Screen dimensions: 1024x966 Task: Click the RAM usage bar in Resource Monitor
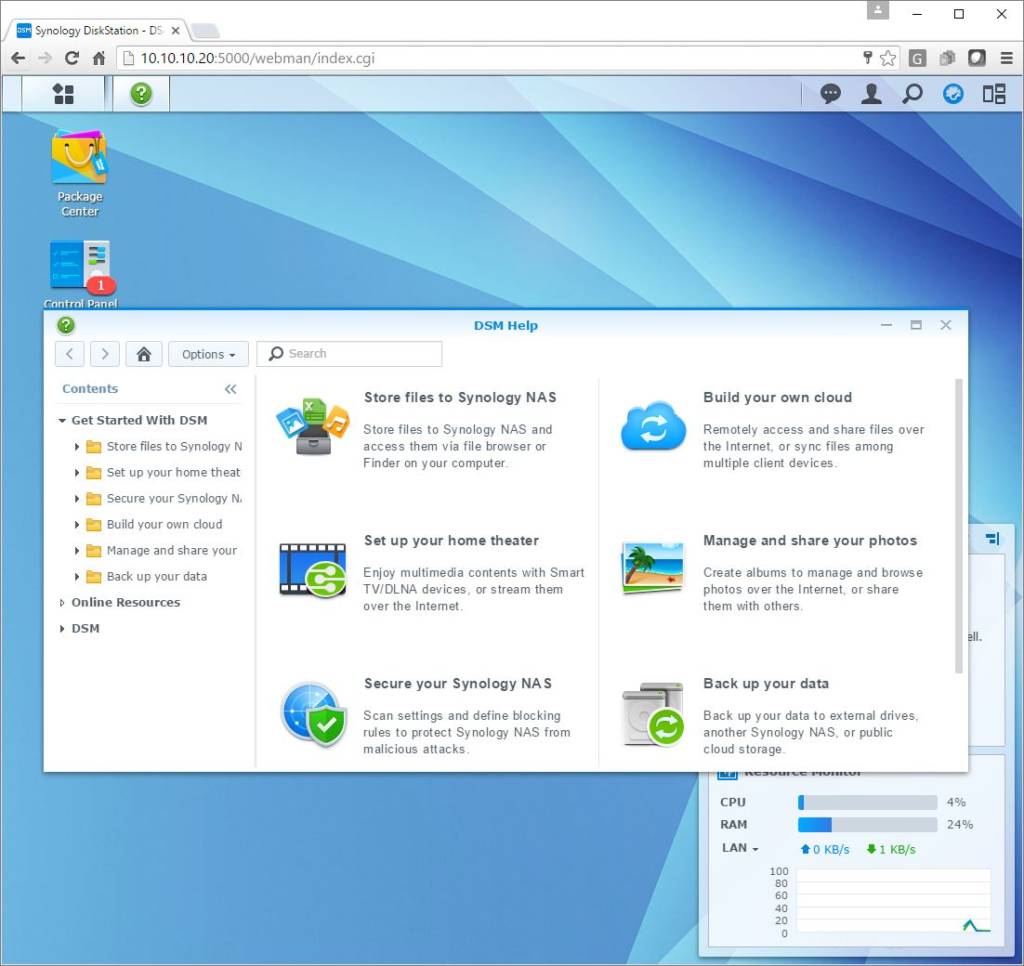867,825
